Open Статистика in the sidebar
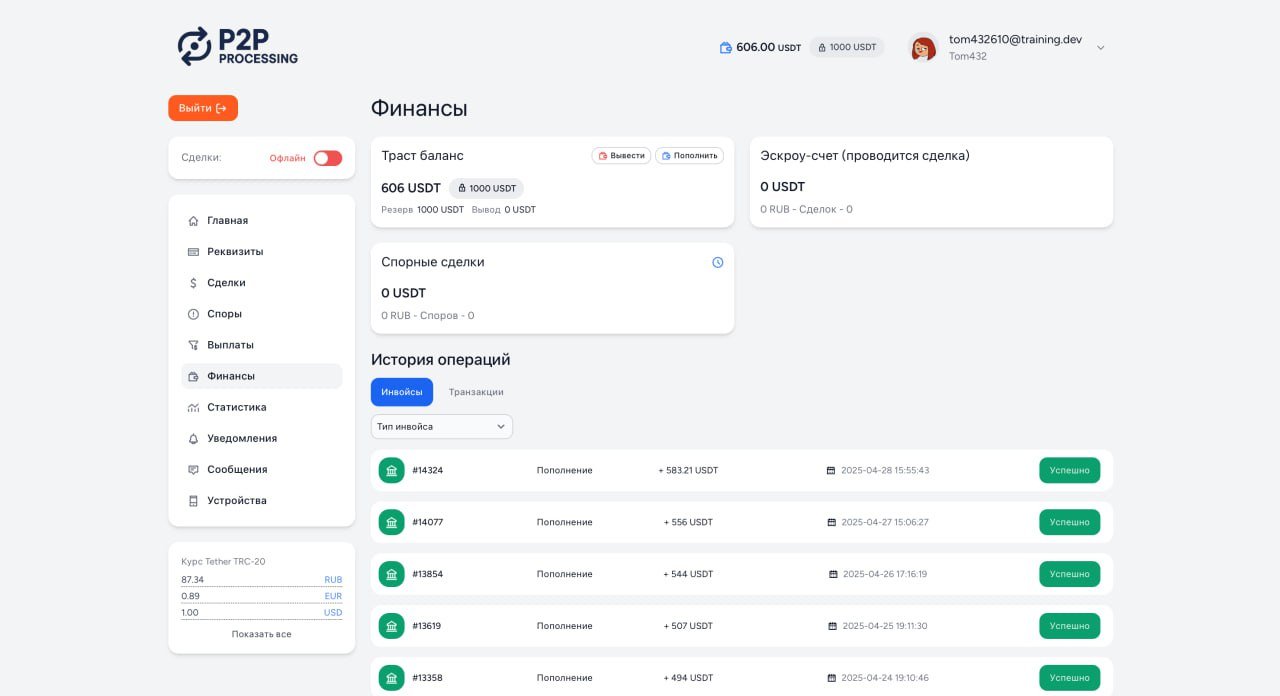The width and height of the screenshot is (1280, 696). tap(236, 407)
